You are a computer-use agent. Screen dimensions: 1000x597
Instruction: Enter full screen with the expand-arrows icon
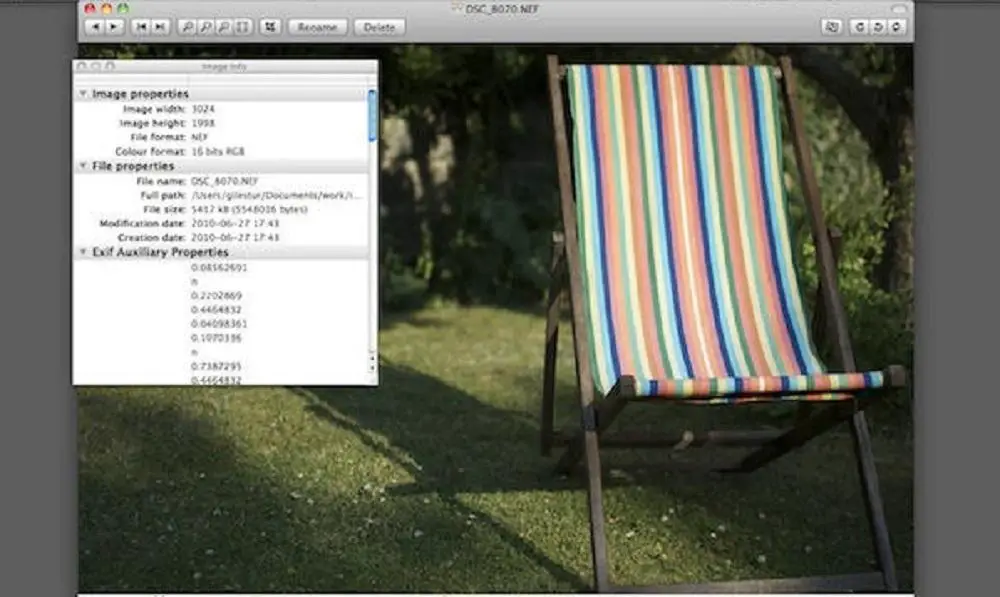pos(268,27)
